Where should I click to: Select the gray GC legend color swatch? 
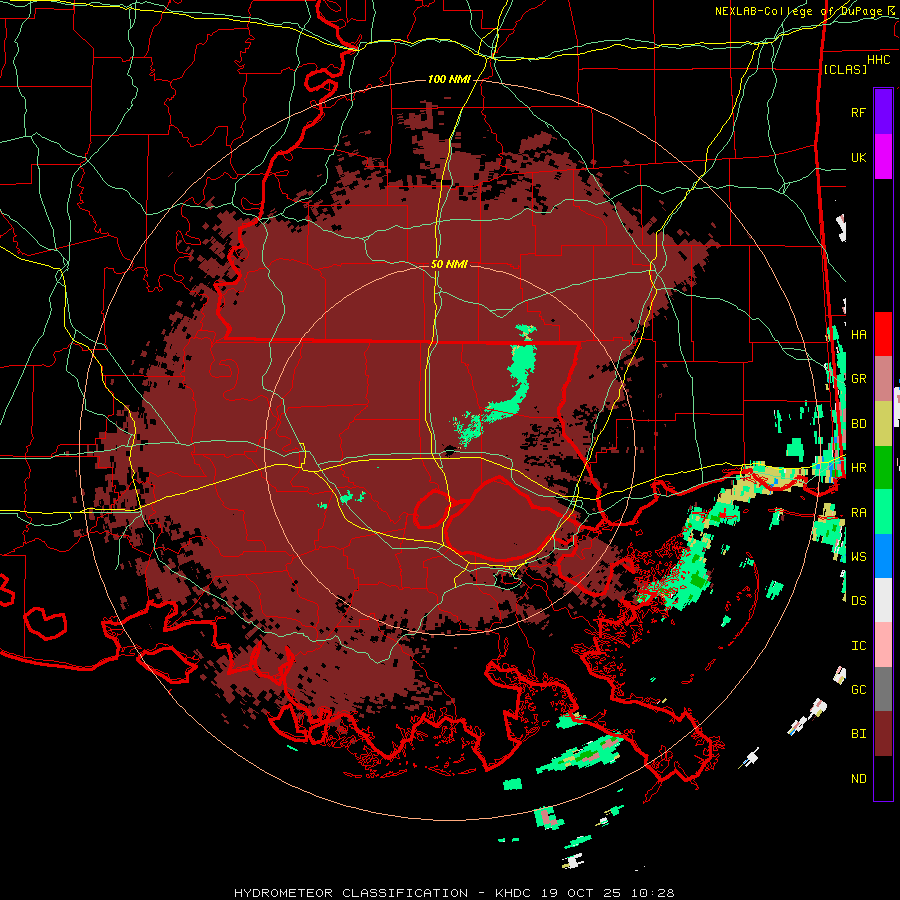(883, 689)
